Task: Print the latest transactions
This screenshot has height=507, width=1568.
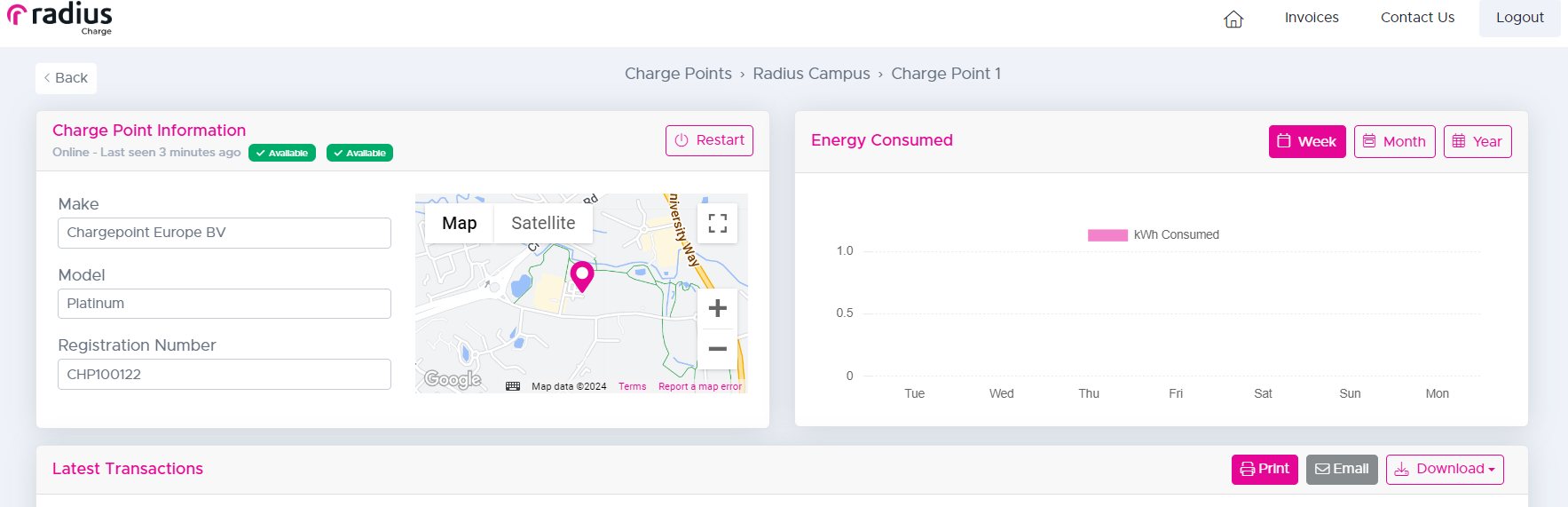Action: click(1265, 469)
